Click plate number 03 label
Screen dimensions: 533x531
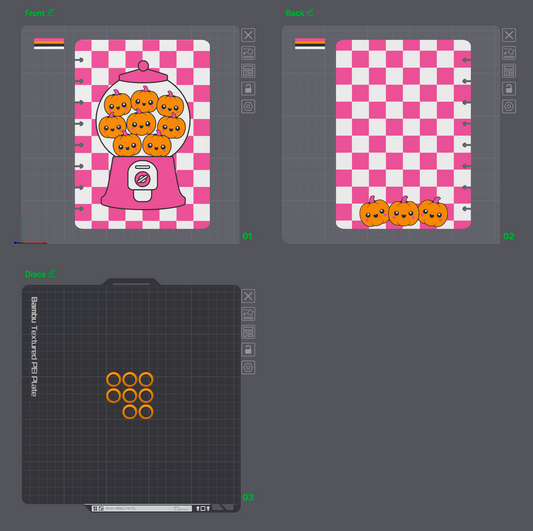coord(248,497)
